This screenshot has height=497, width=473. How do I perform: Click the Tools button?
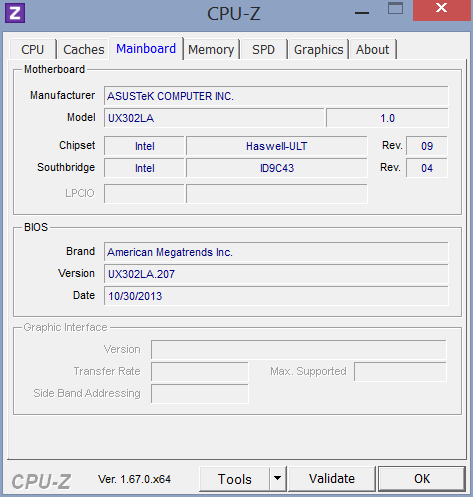tap(234, 479)
